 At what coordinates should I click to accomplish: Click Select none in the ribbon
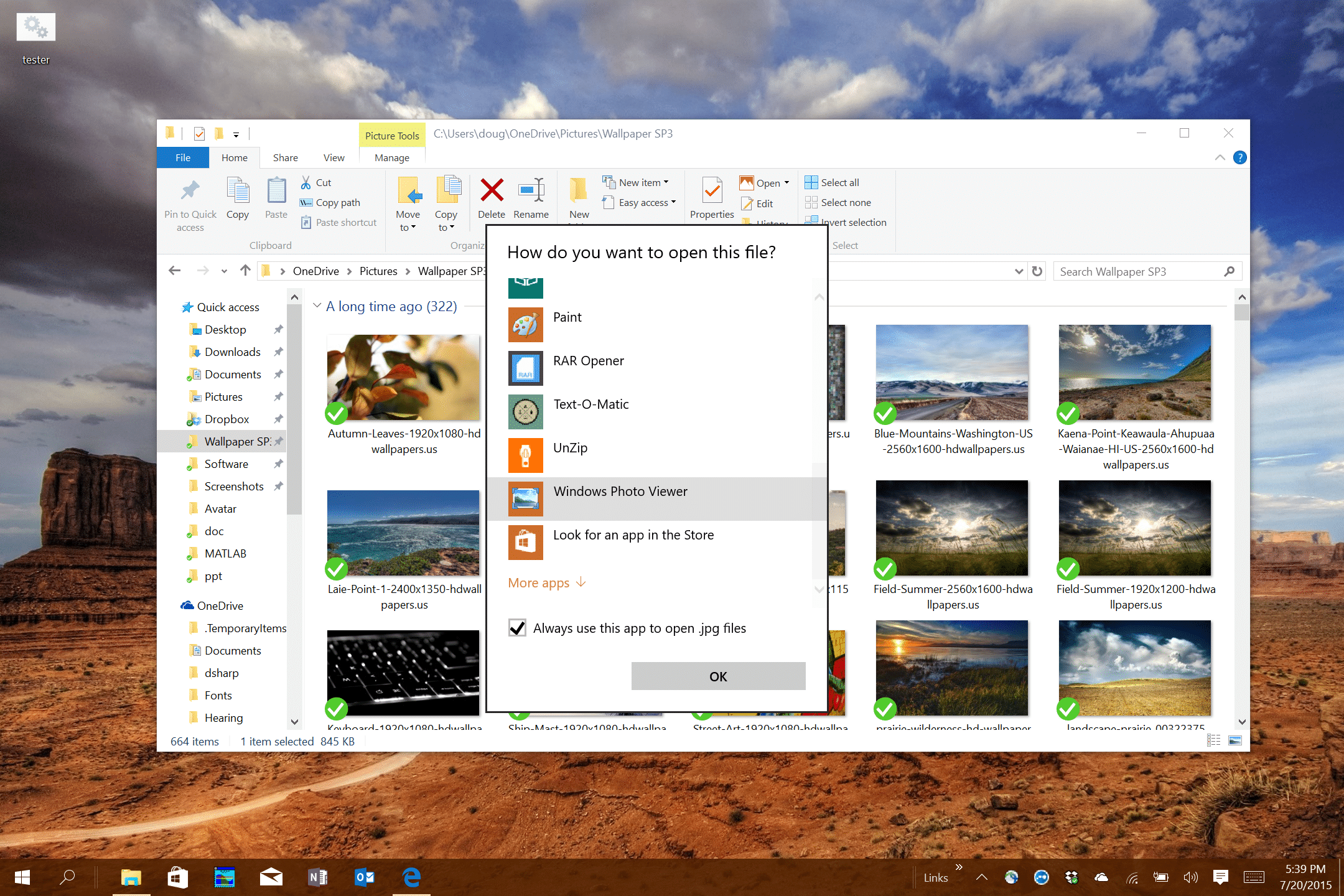pyautogui.click(x=838, y=202)
